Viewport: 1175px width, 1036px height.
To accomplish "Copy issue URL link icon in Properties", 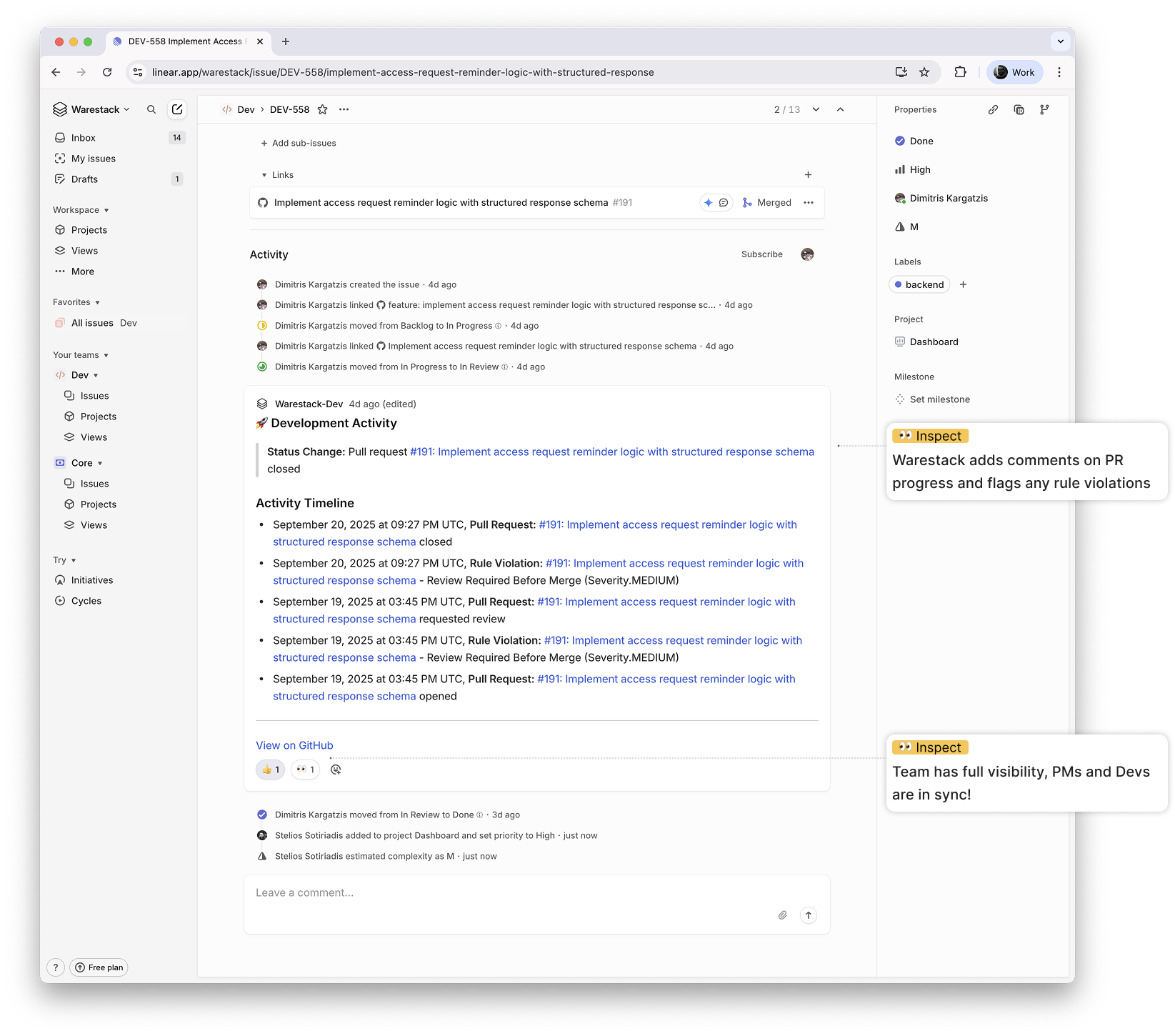I will (x=993, y=109).
